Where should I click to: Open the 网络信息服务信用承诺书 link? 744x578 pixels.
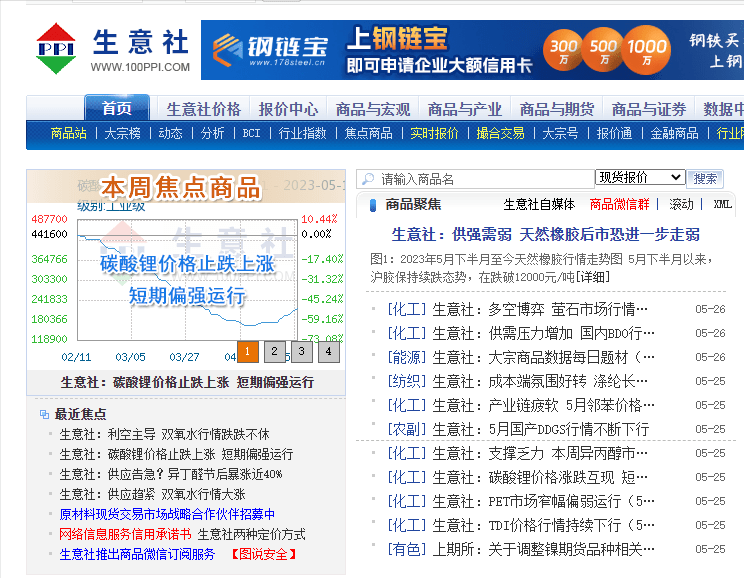[x=125, y=534]
